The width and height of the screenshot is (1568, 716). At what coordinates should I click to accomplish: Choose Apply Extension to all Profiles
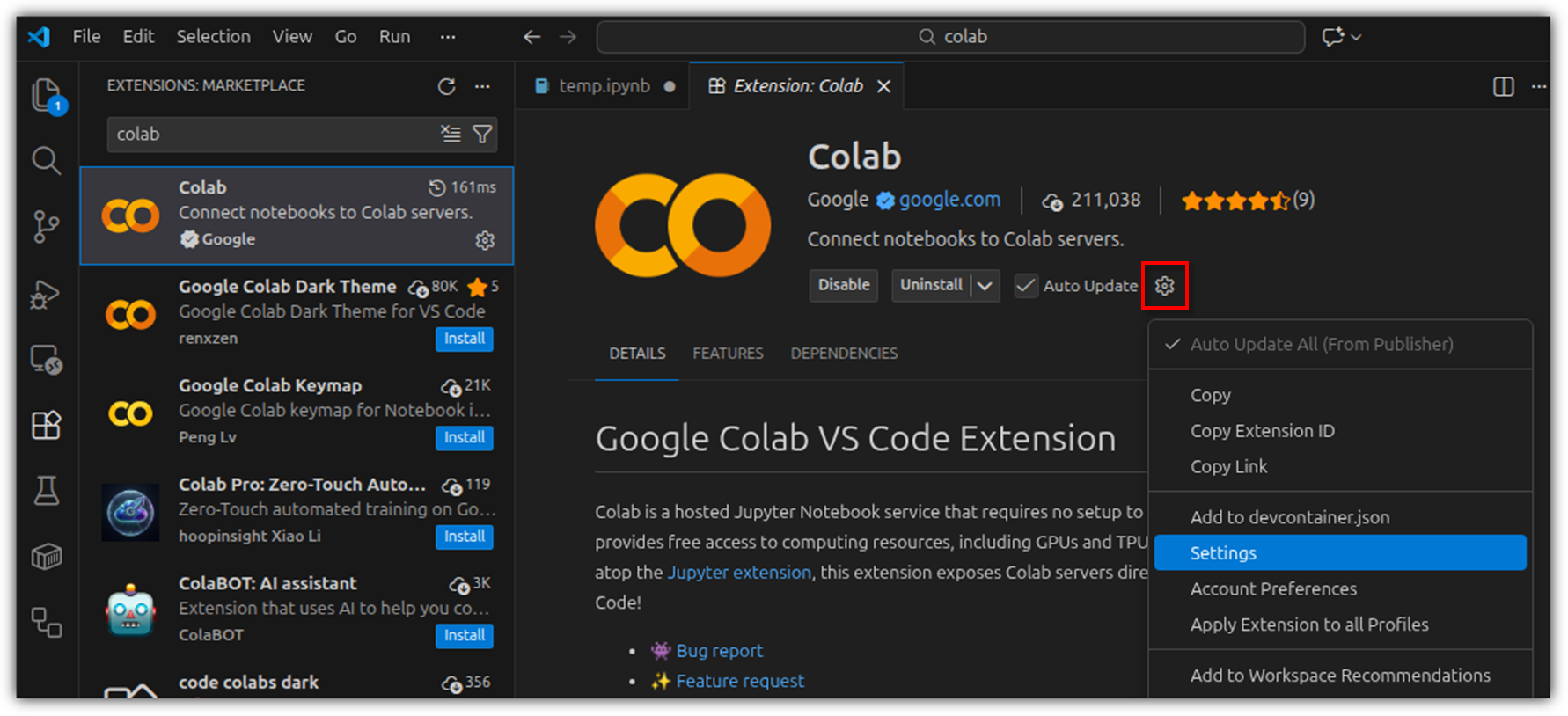coord(1340,625)
